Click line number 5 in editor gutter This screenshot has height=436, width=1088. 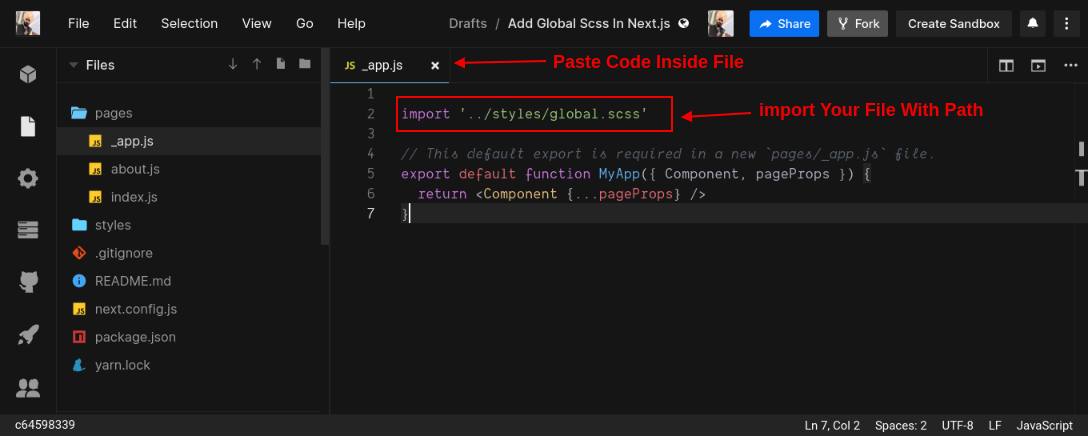point(371,174)
